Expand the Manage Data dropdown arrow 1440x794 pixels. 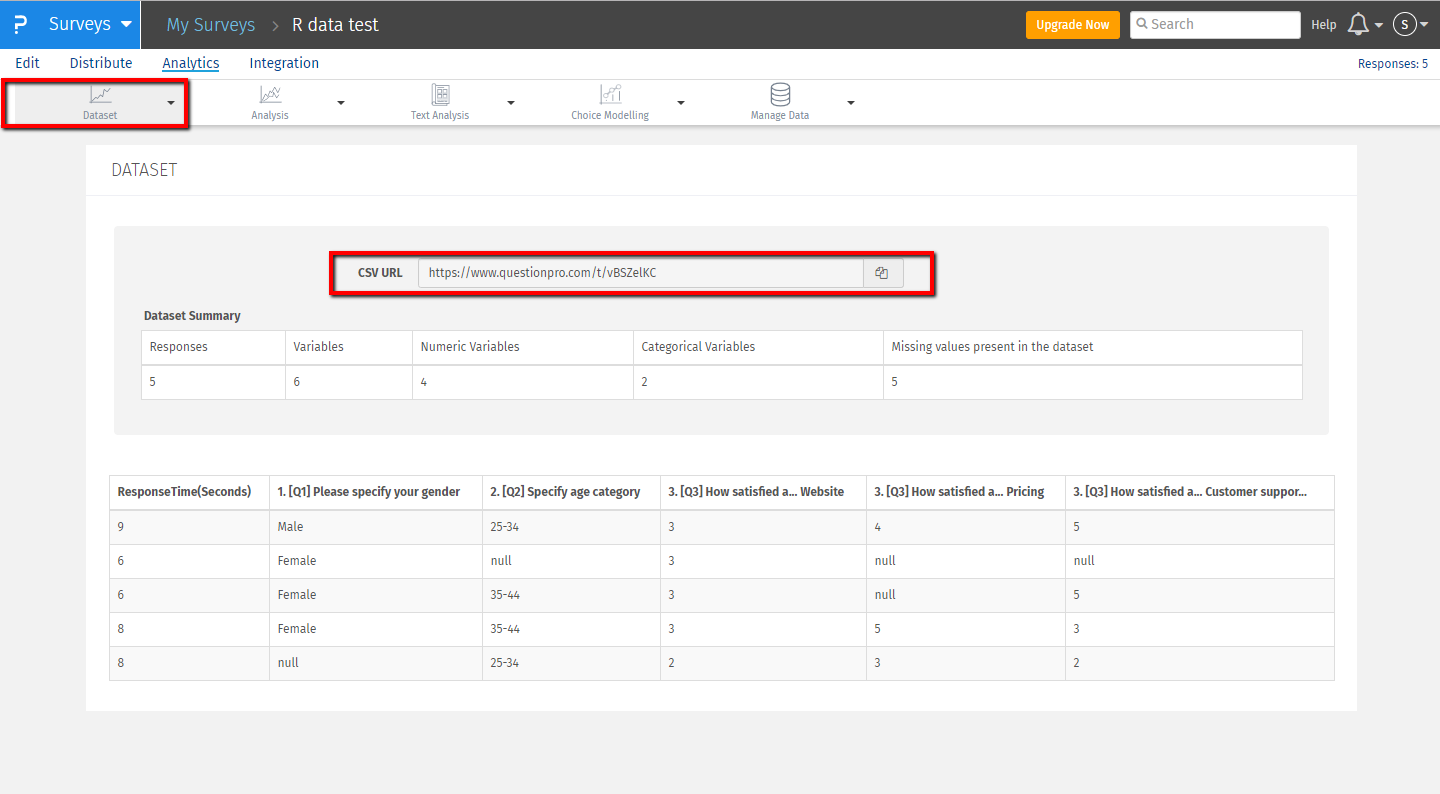click(851, 103)
